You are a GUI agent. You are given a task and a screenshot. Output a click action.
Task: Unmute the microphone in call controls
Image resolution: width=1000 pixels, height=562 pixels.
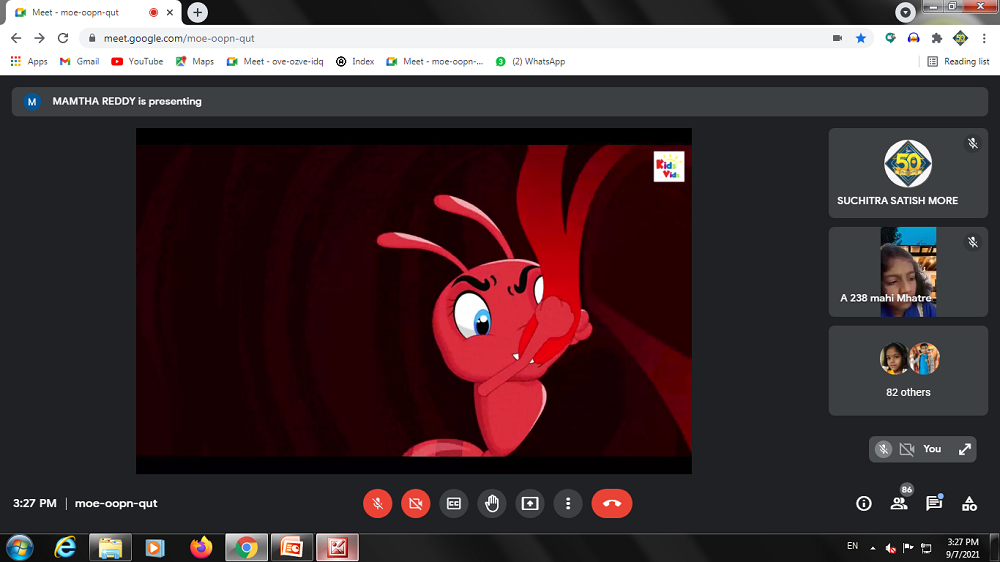point(377,503)
